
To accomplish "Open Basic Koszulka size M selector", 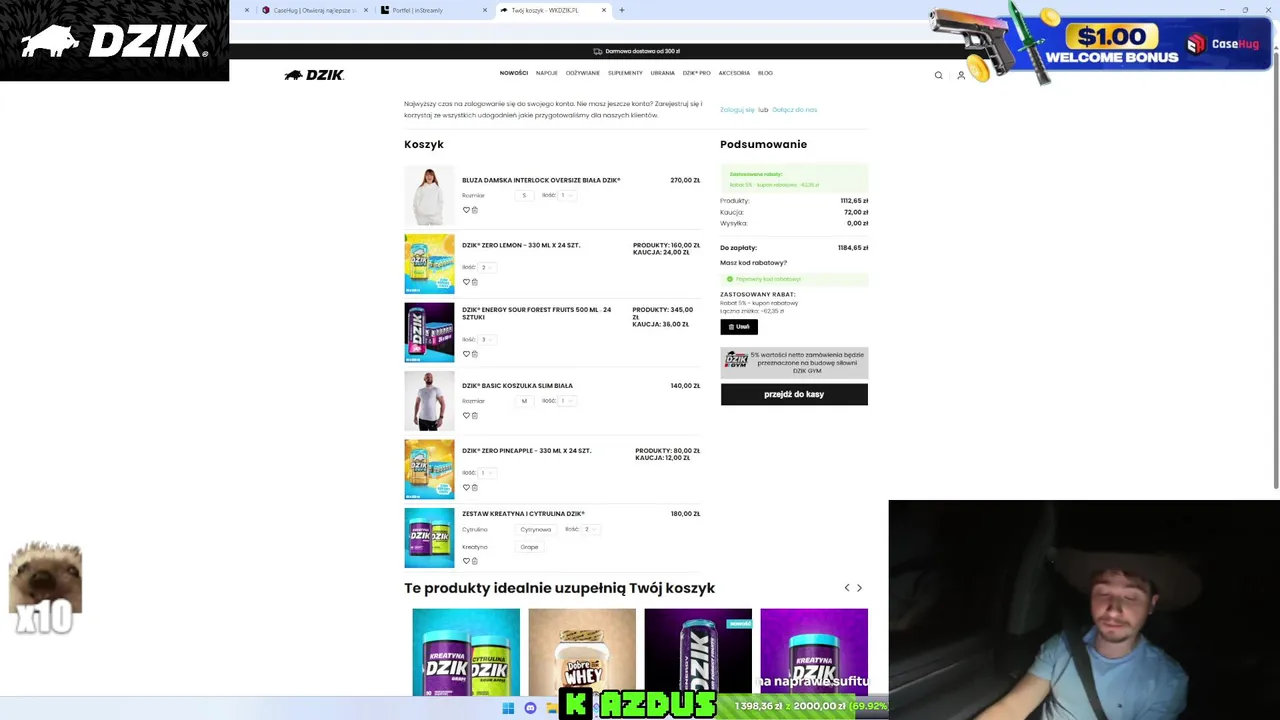I will [x=524, y=401].
